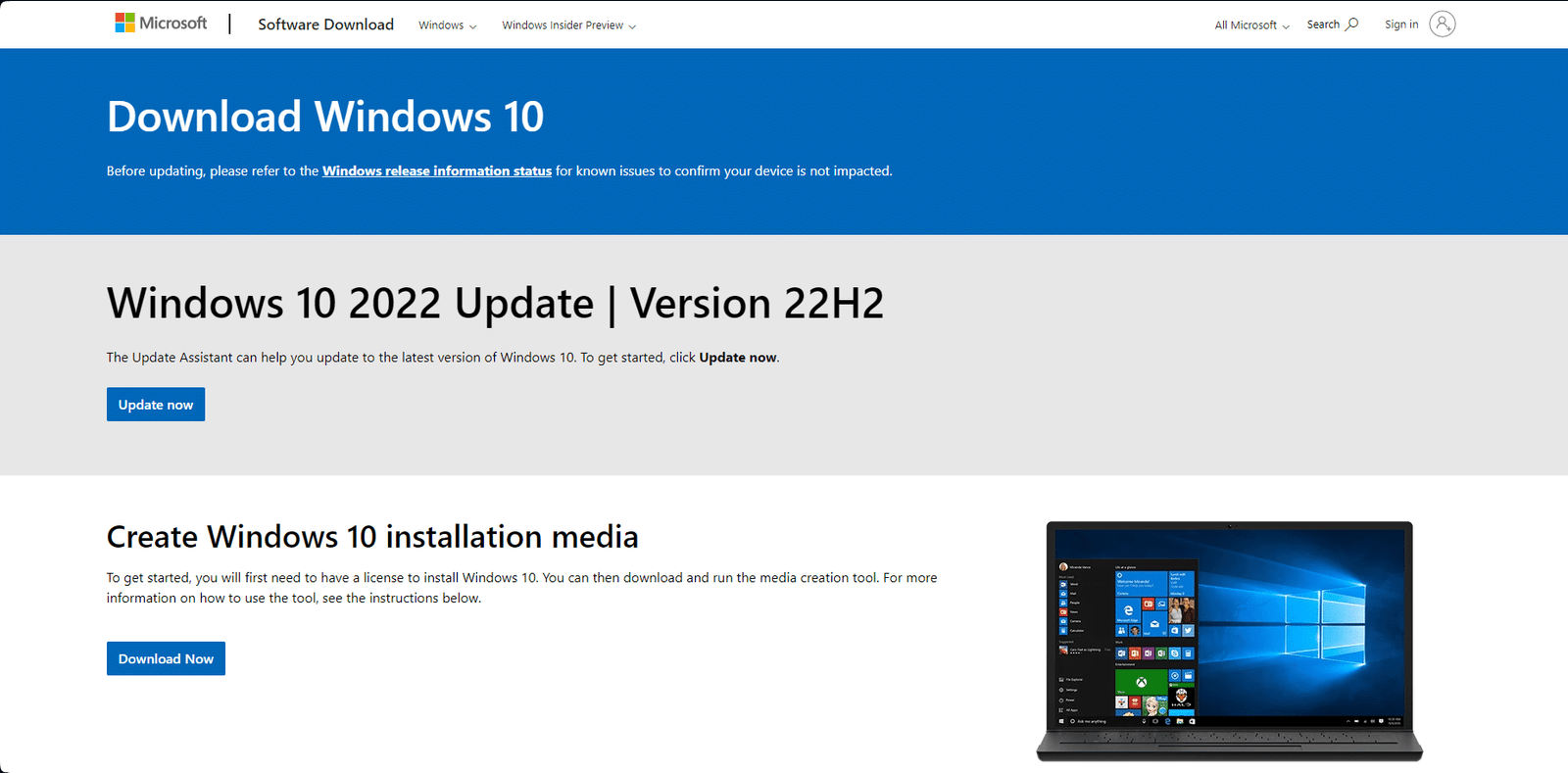Click the Update now button
The image size is (1568, 773).
tap(156, 405)
